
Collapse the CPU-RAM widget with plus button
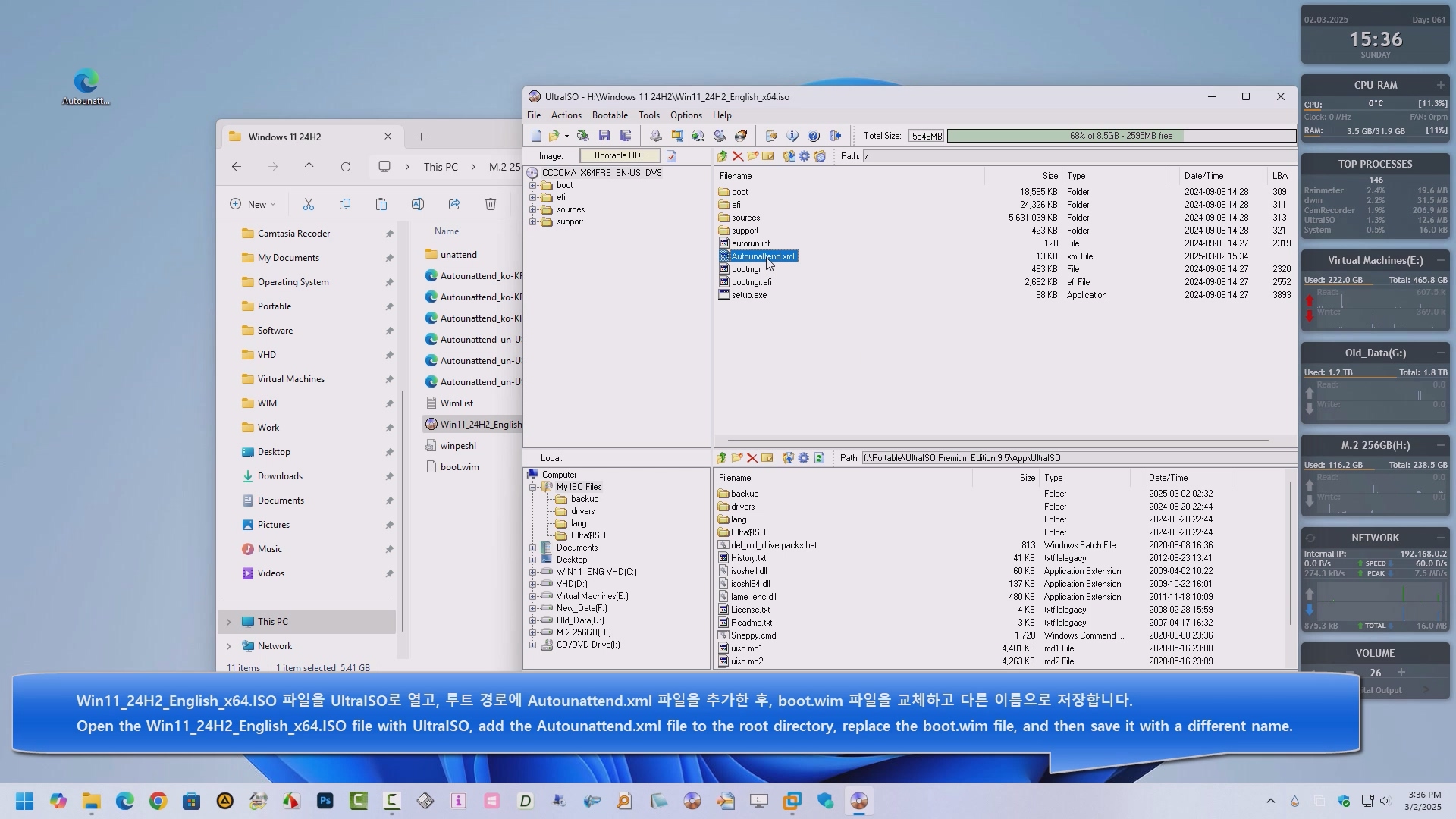pyautogui.click(x=1440, y=85)
